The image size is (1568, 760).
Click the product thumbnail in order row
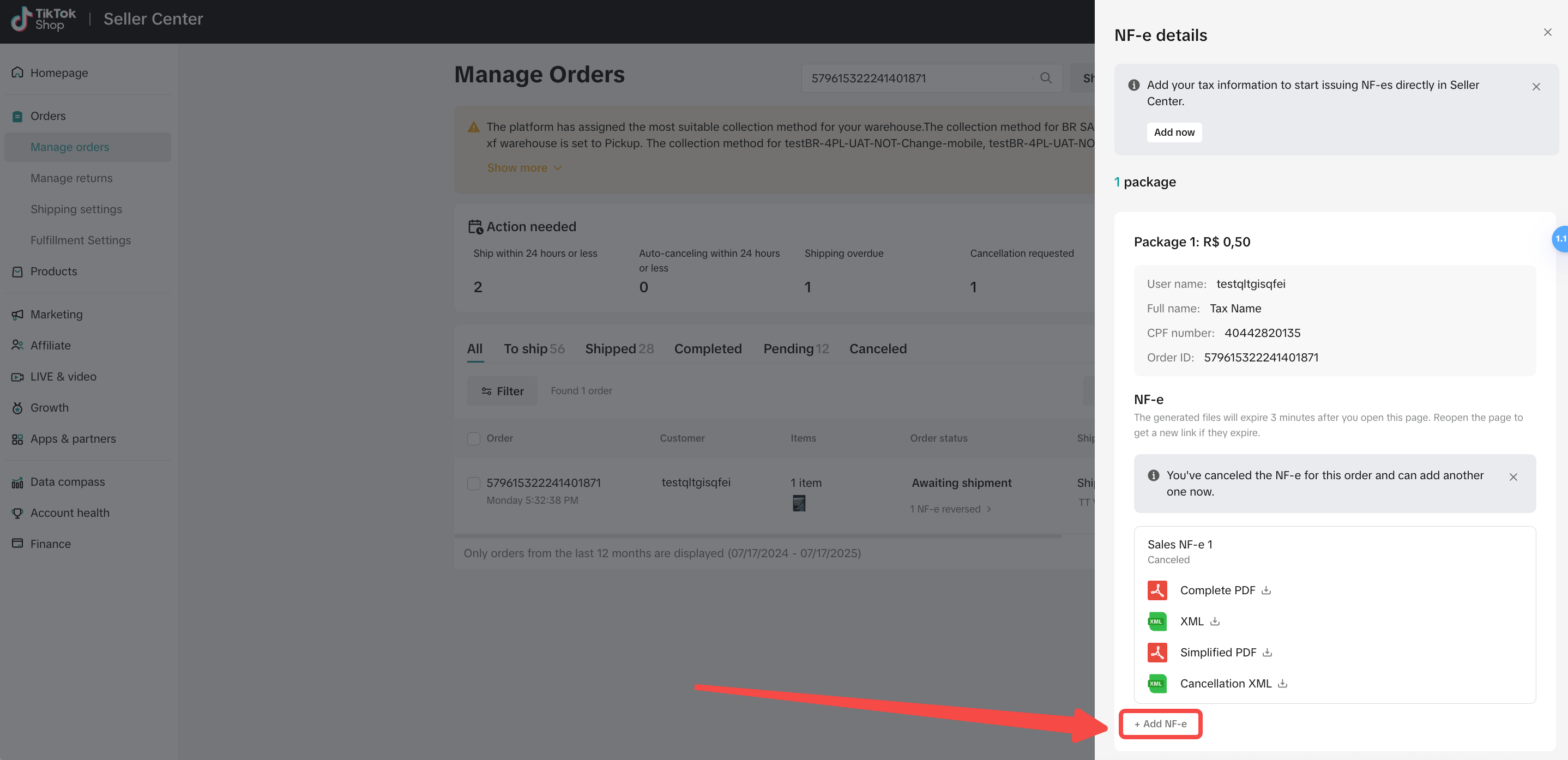(799, 503)
